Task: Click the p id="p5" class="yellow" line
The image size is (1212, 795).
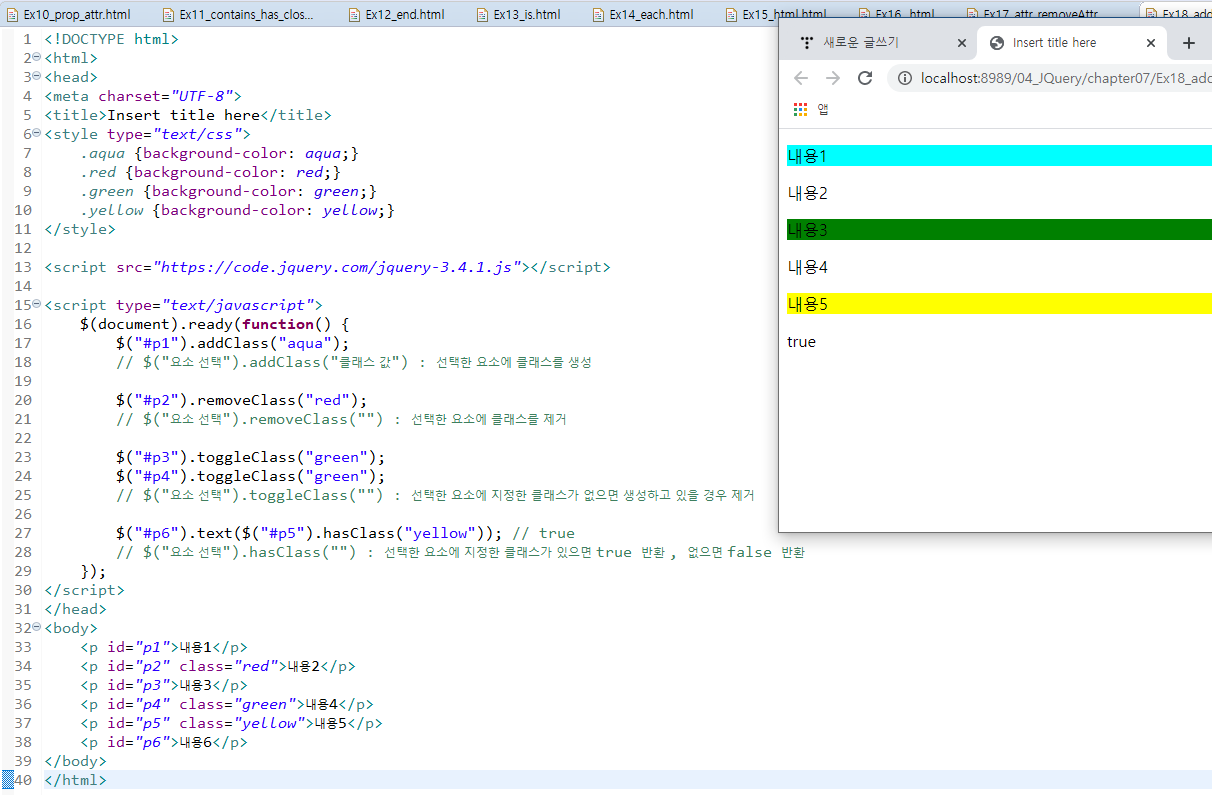Action: click(x=231, y=723)
